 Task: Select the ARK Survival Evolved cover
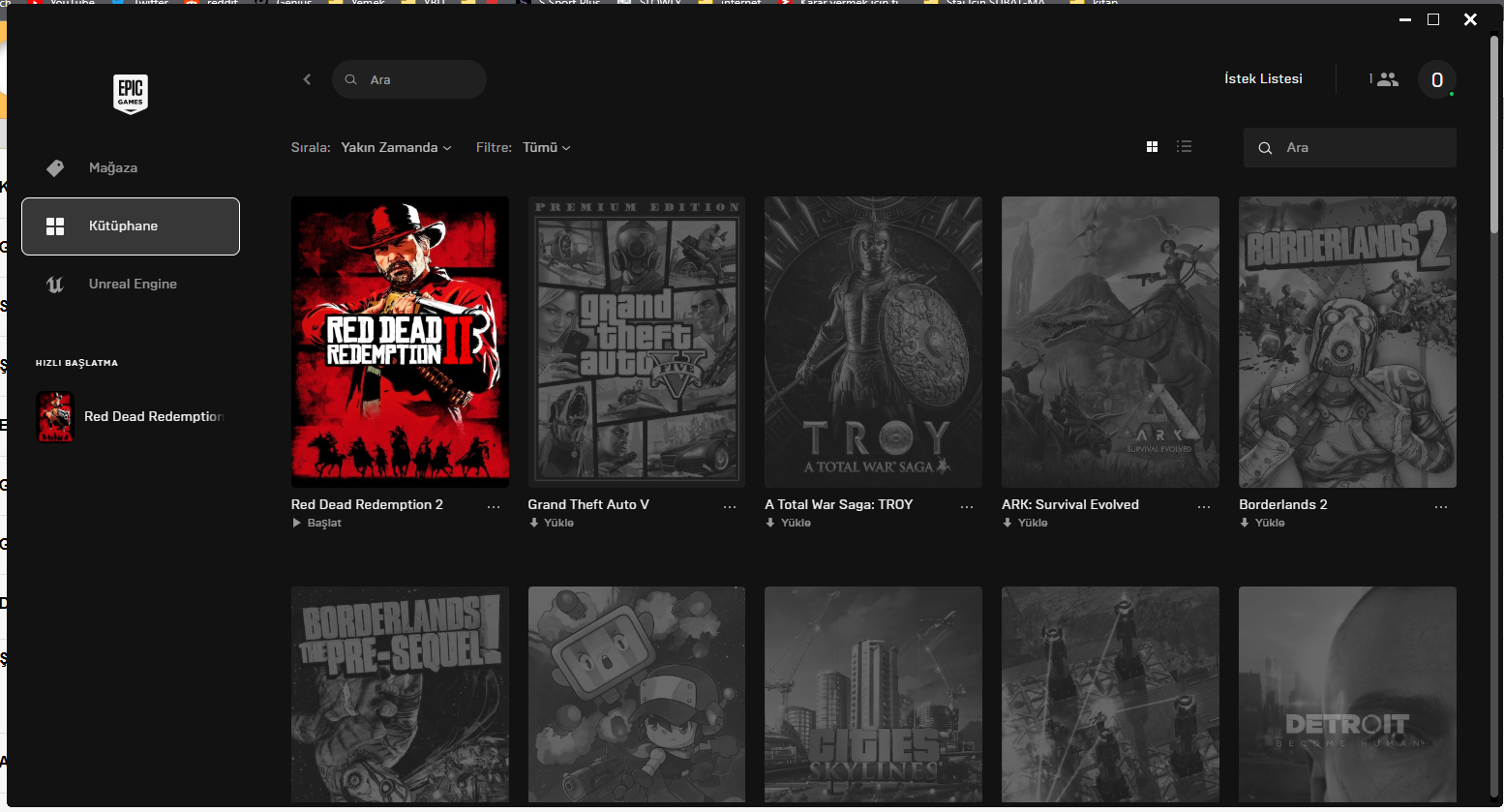pyautogui.click(x=1110, y=342)
